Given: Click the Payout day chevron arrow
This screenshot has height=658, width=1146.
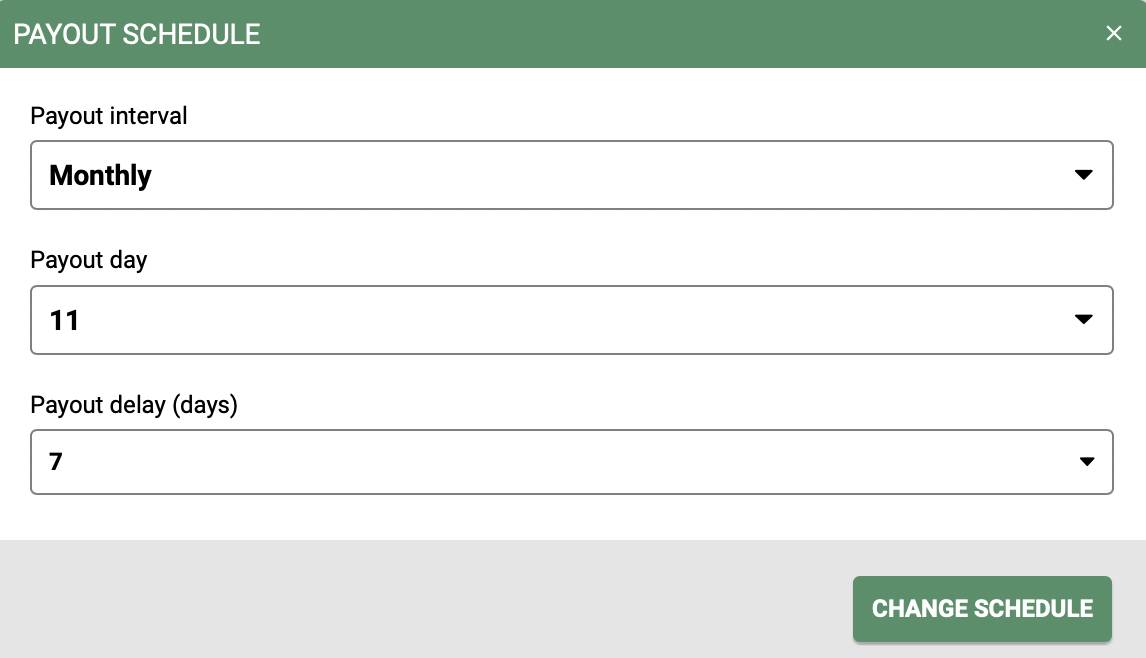Looking at the screenshot, I should point(1084,320).
